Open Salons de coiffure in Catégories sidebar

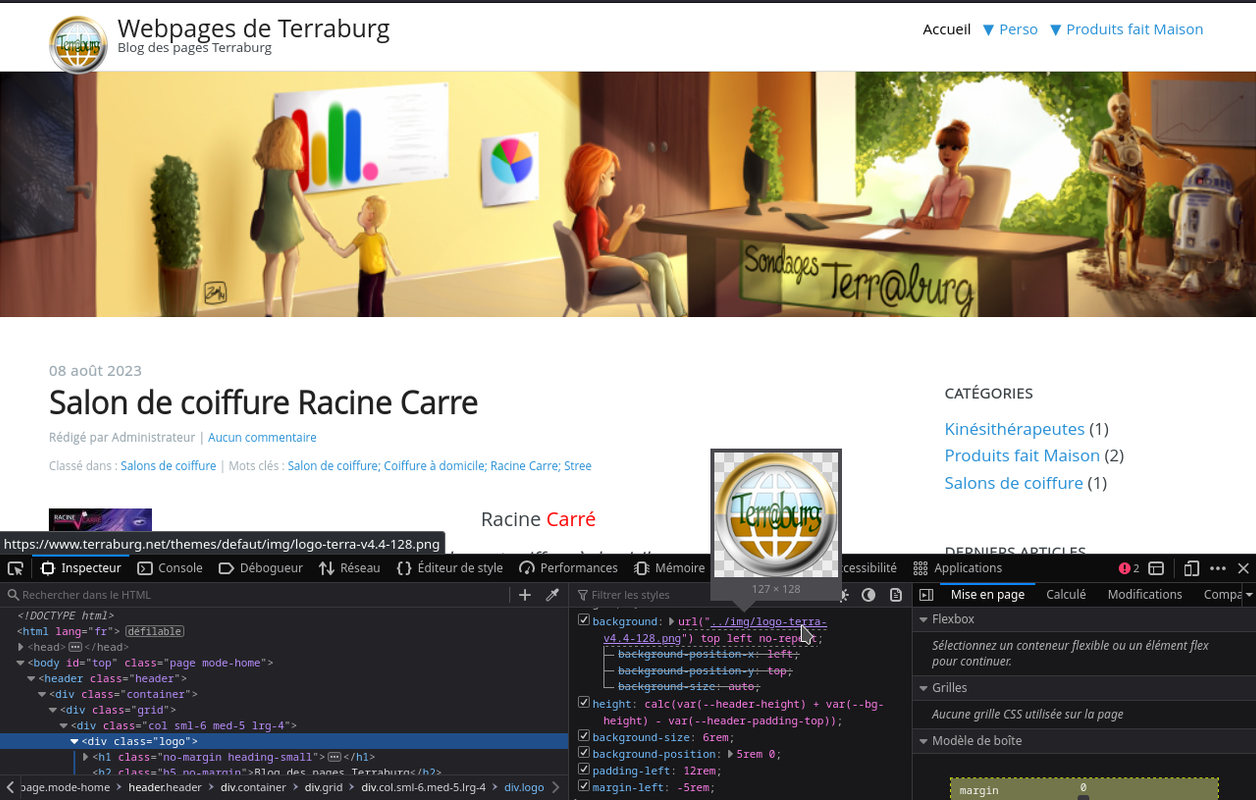tap(1013, 482)
